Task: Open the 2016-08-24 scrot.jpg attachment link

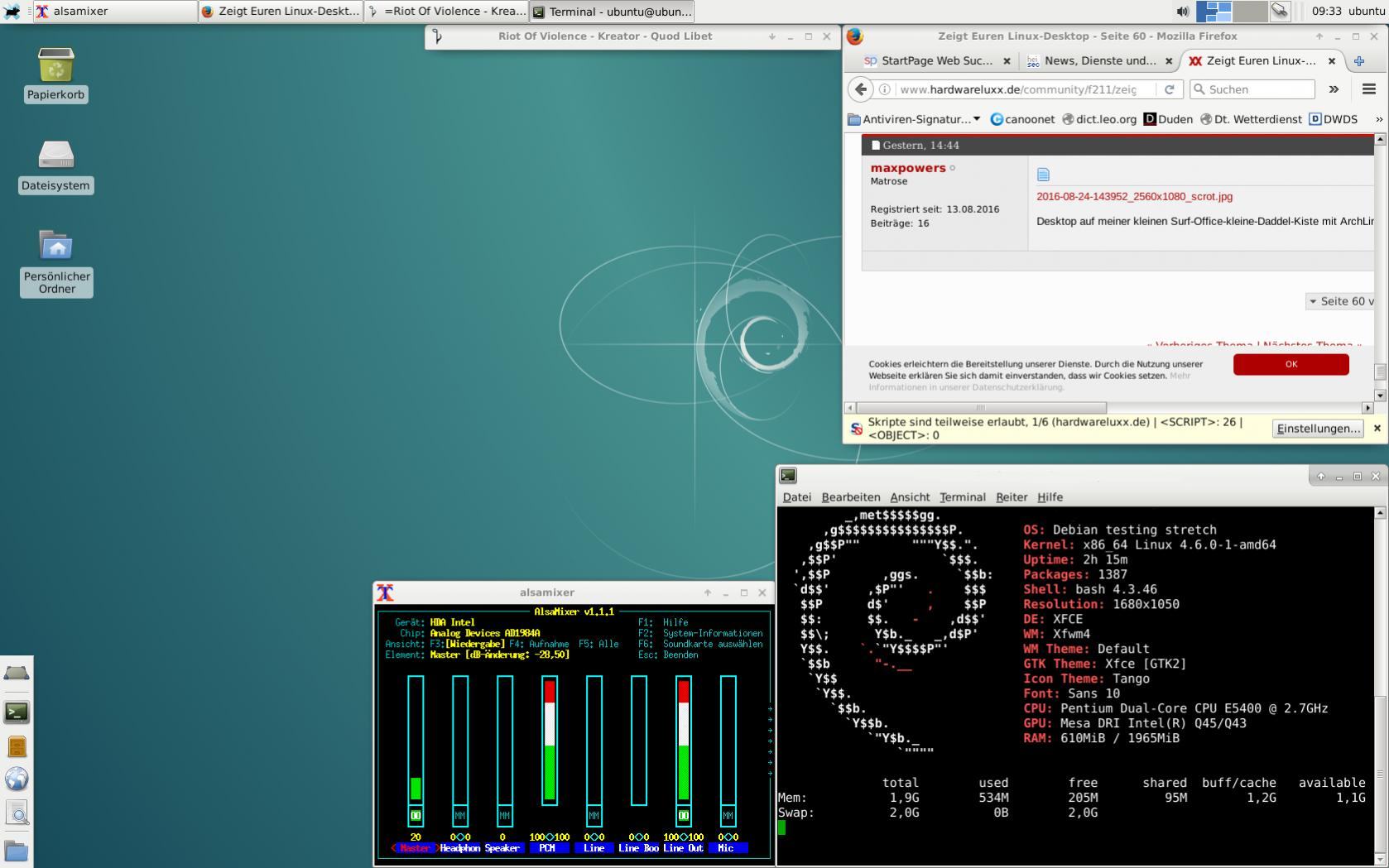Action: [1134, 197]
